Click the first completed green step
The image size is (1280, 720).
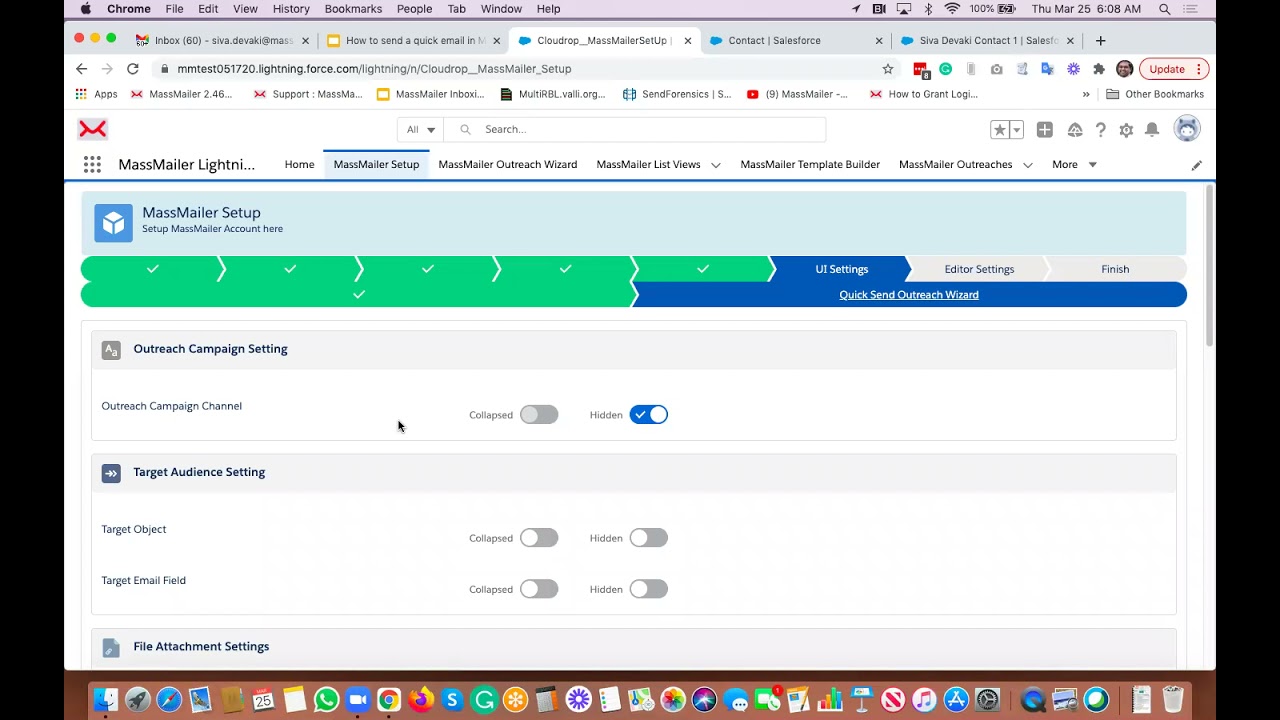tap(152, 269)
